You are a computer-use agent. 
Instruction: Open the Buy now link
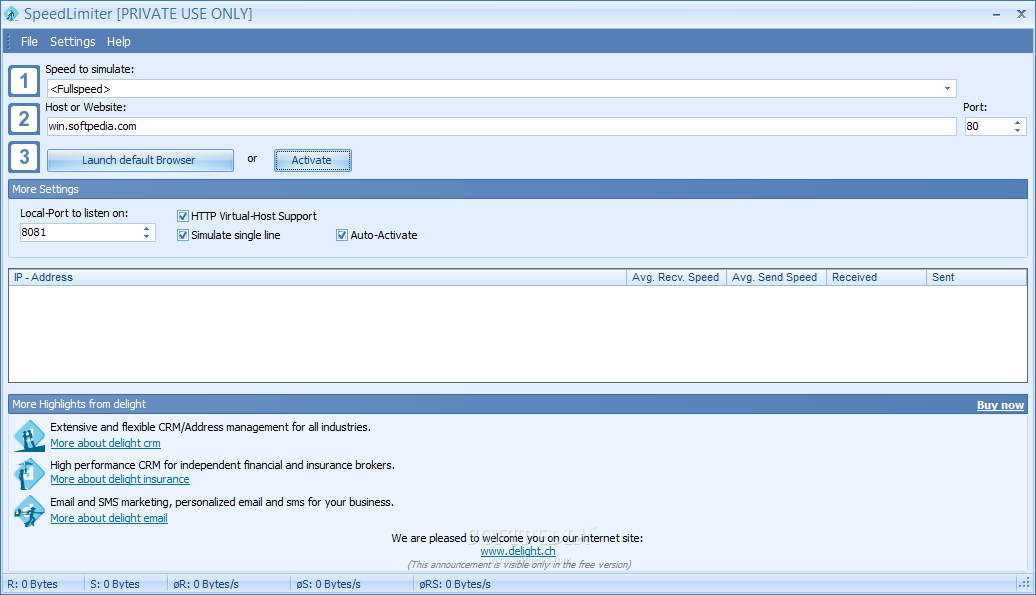pos(1000,405)
